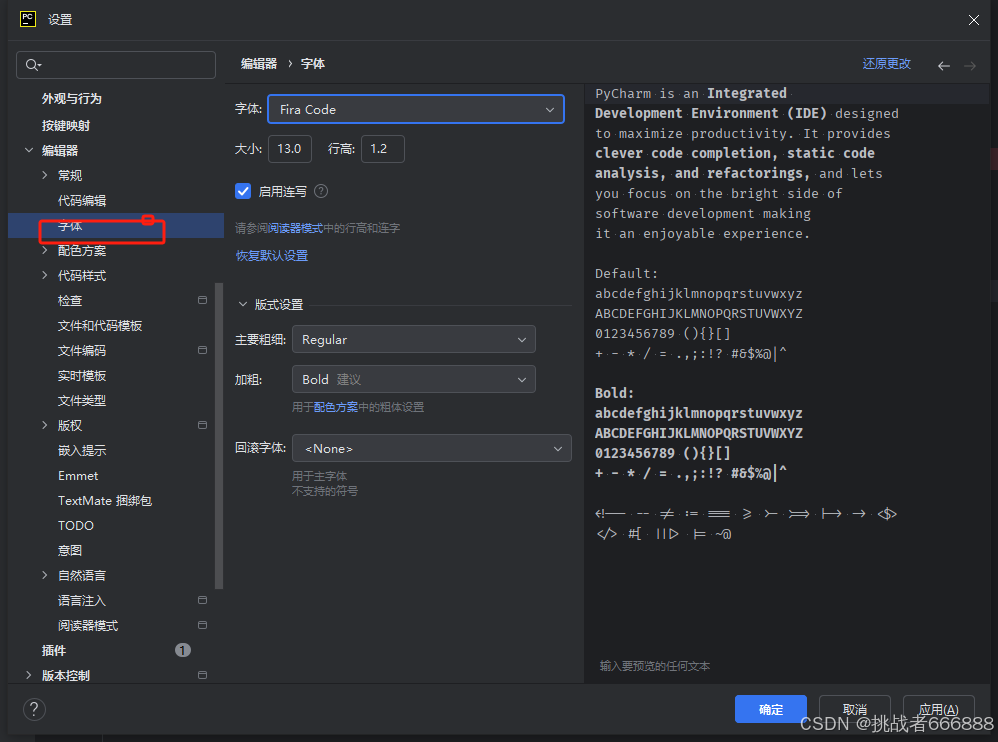Click inside the font preview text area

pyautogui.click(x=787, y=382)
